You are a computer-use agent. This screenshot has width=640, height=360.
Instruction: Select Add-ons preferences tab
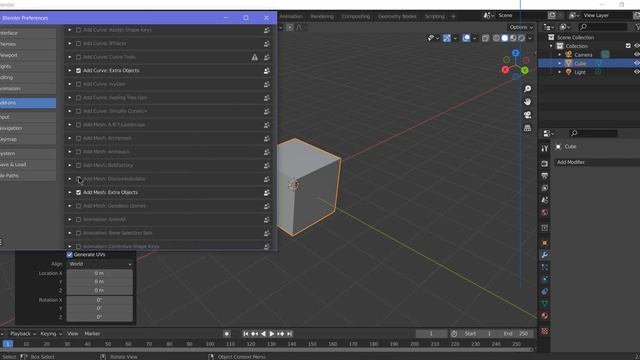[28, 103]
